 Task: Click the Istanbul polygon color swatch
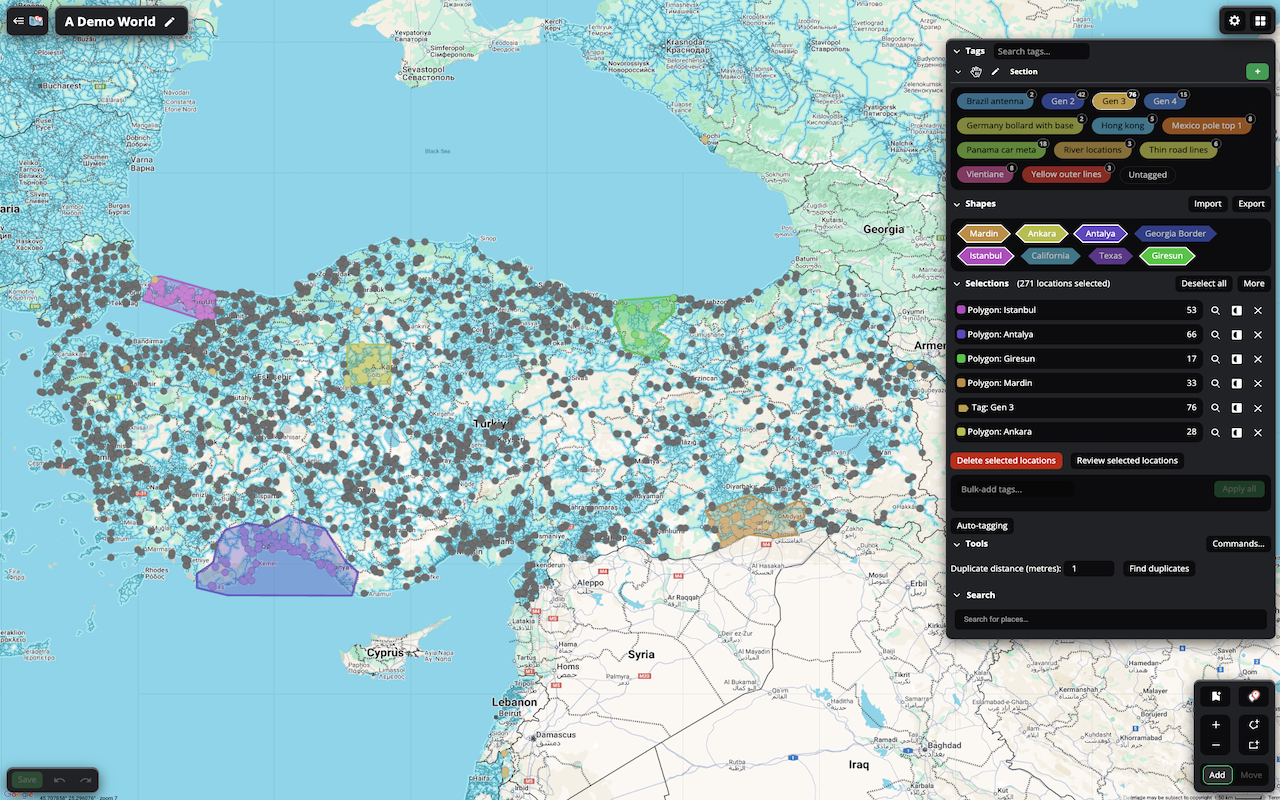pyautogui.click(x=961, y=311)
